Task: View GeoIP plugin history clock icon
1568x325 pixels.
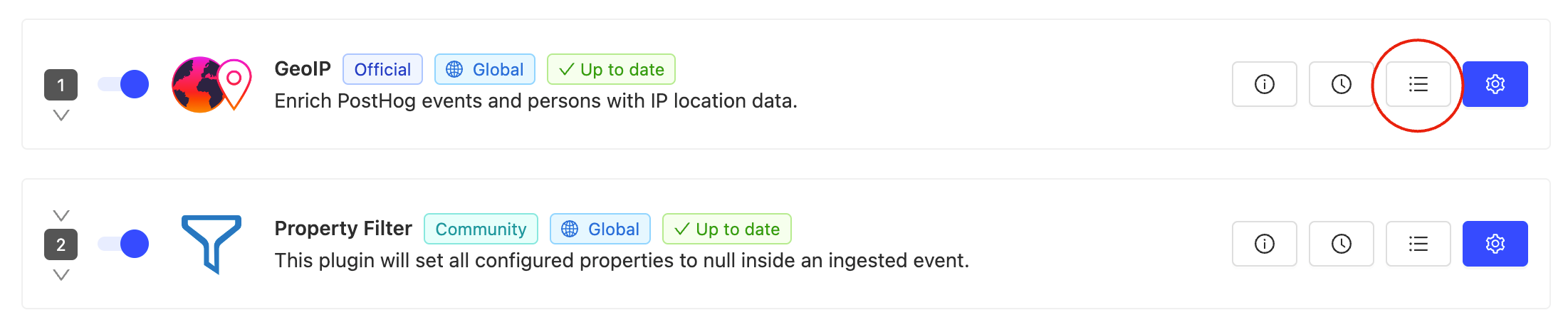Action: click(x=1341, y=84)
